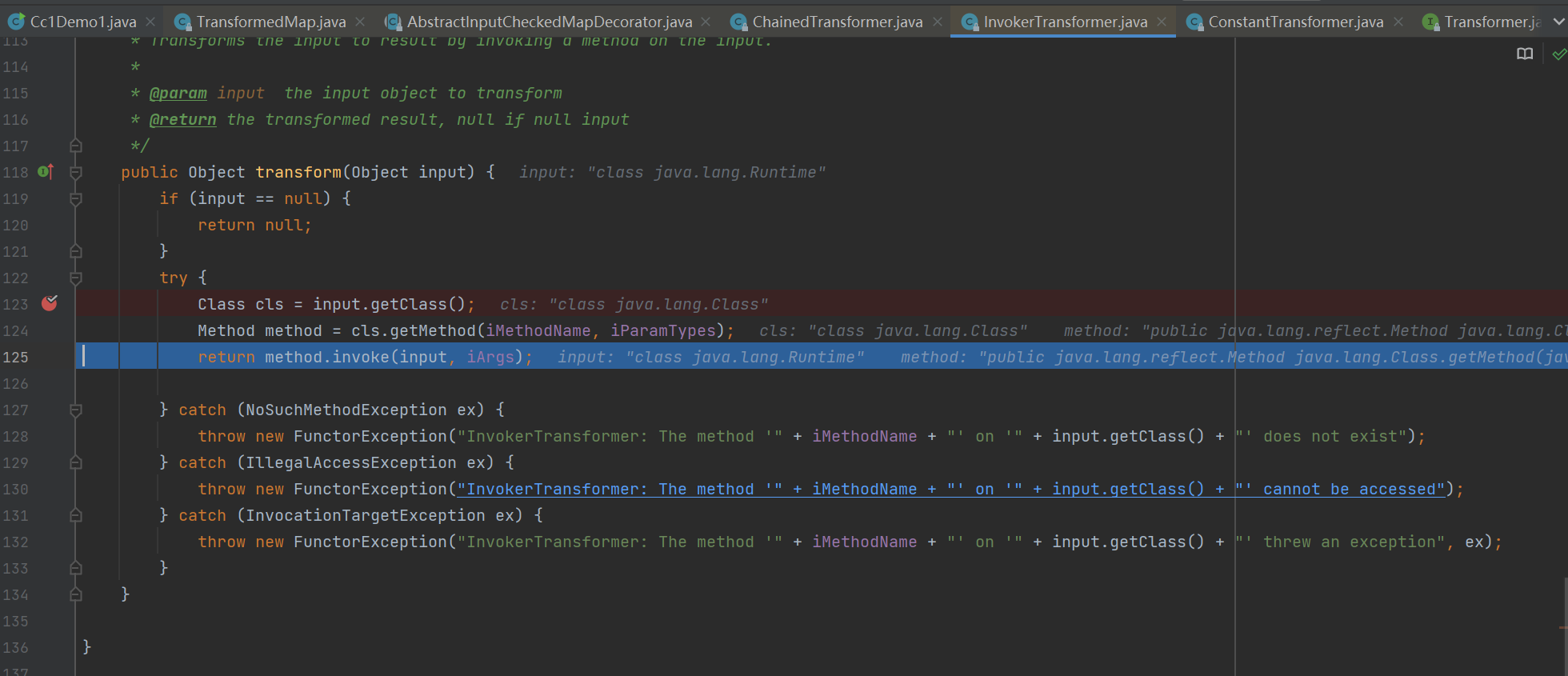Click 'NoSuchMethodException' on line 127
Image resolution: width=1568 pixels, height=676 pixels.
(x=346, y=410)
